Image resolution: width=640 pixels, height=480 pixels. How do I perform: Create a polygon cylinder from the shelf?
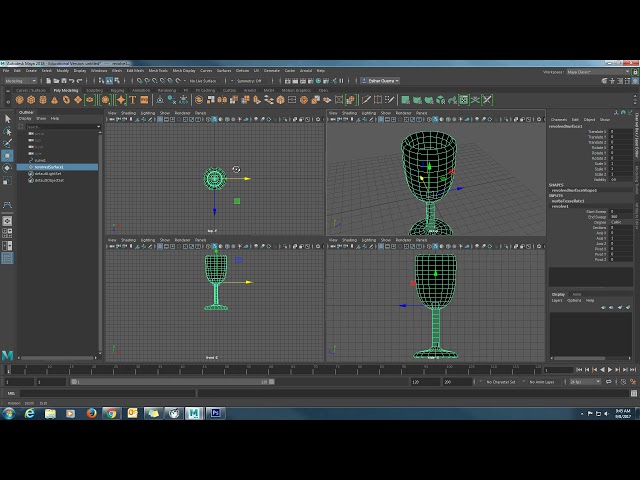[x=43, y=100]
